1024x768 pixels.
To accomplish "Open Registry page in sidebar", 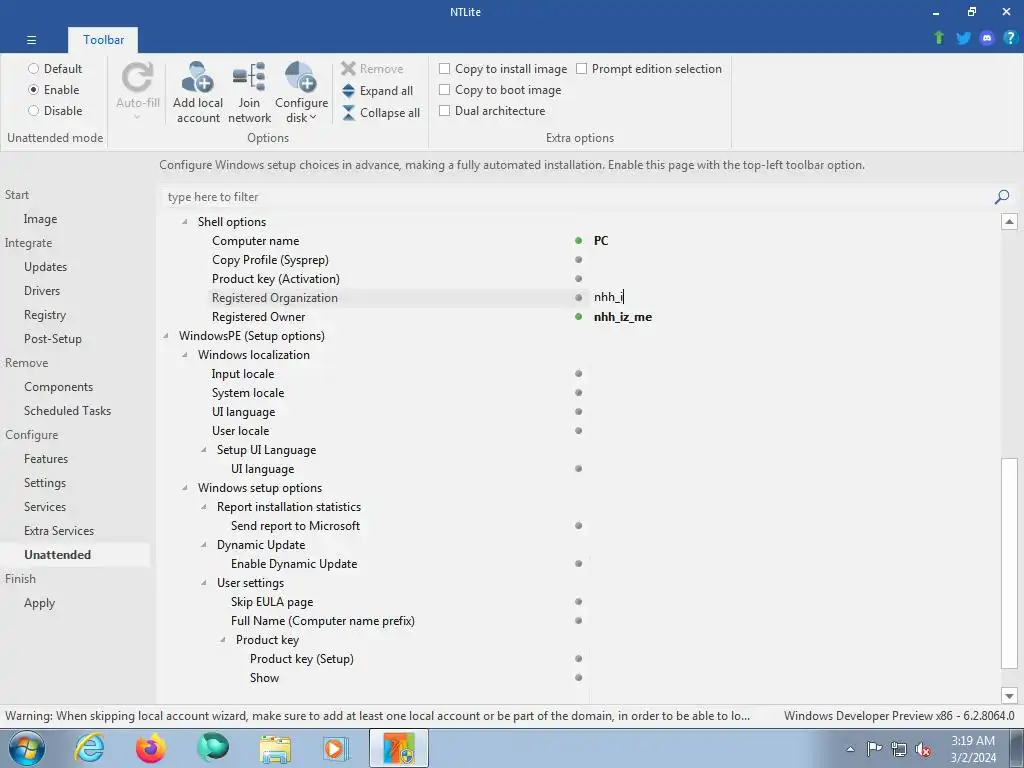I will 44,315.
